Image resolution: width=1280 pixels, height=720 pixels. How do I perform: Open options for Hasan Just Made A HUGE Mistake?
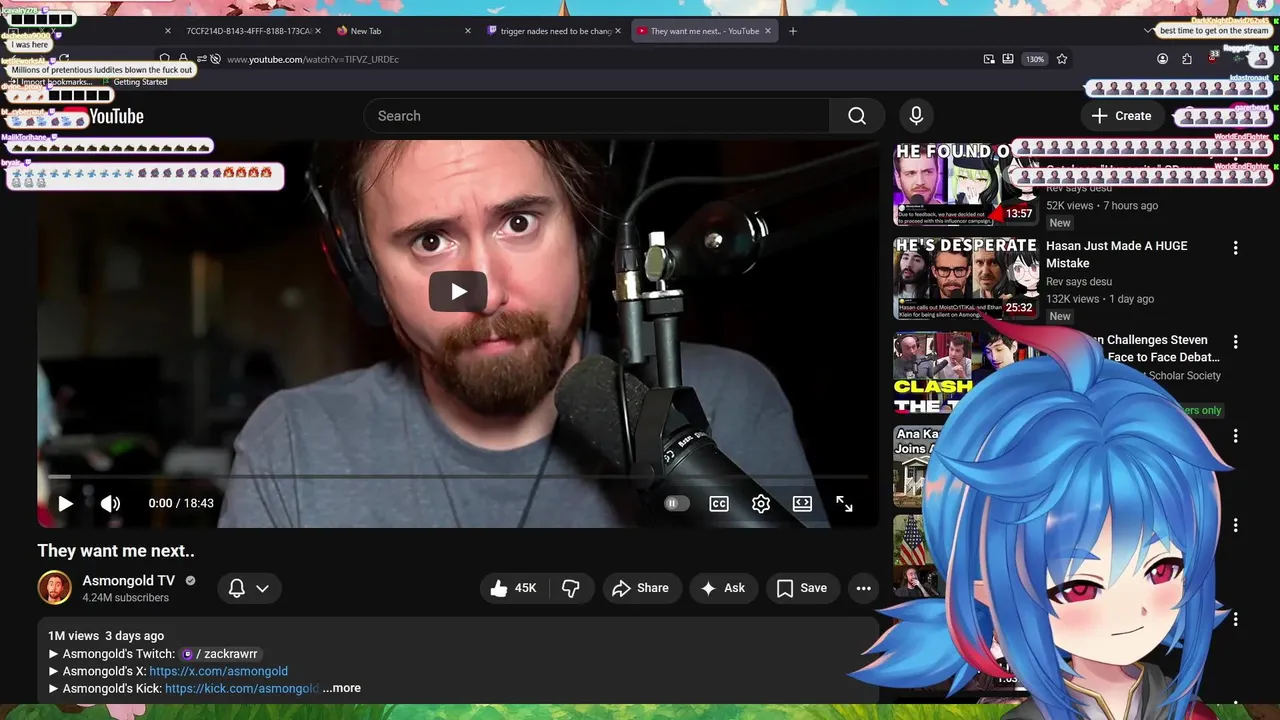coord(1235,248)
